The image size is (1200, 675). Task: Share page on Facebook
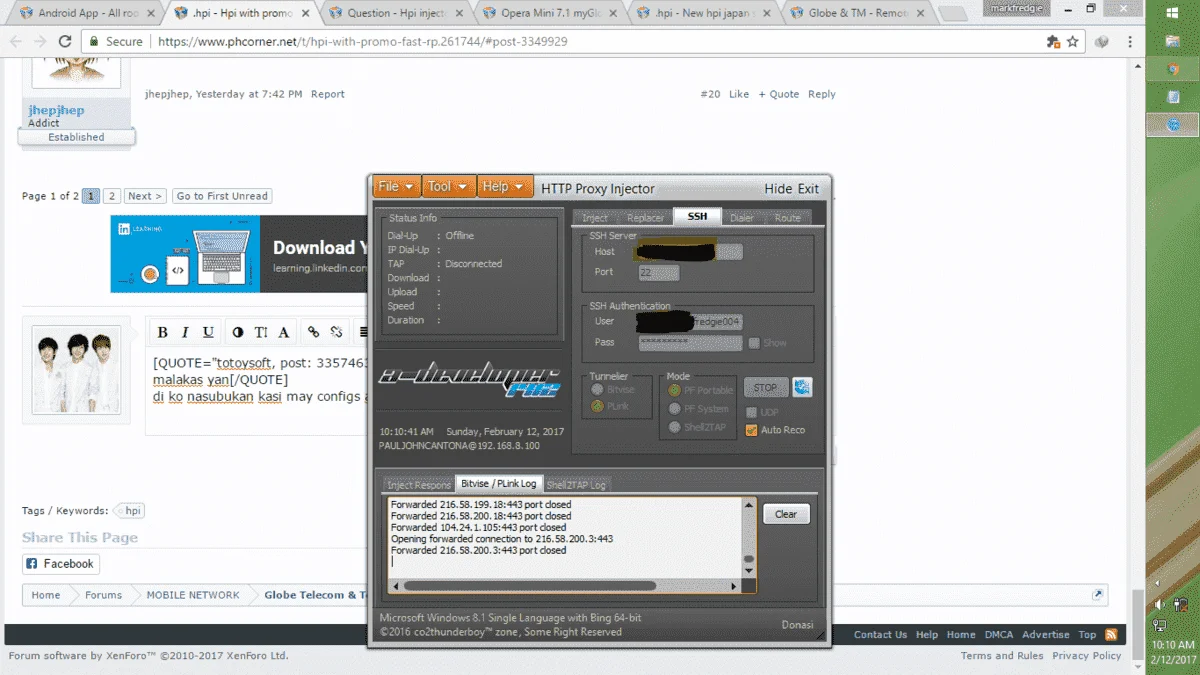(61, 564)
